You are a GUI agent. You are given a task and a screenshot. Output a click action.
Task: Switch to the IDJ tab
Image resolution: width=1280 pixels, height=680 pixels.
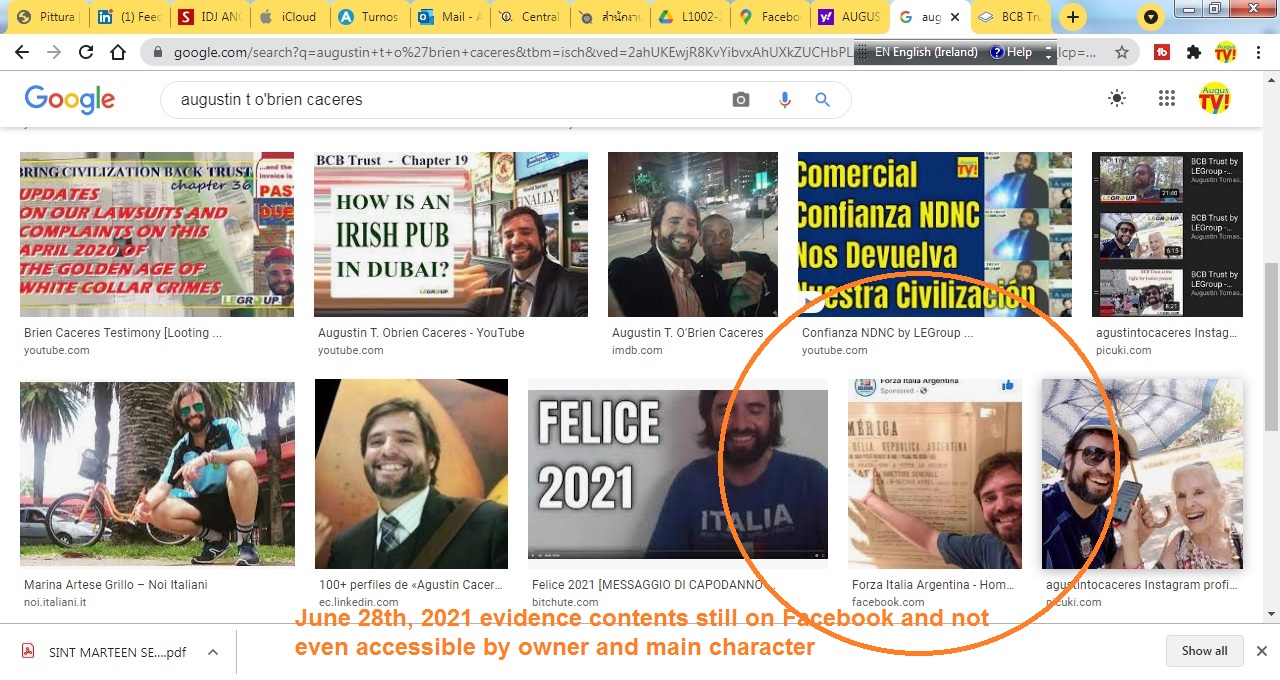click(208, 17)
